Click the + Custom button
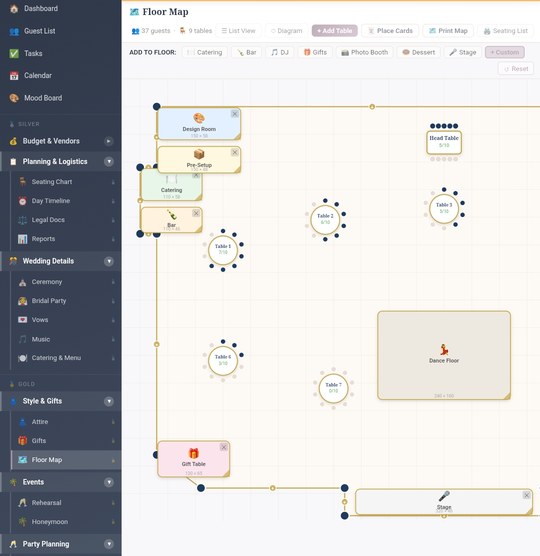The width and height of the screenshot is (540, 556). pos(505,52)
